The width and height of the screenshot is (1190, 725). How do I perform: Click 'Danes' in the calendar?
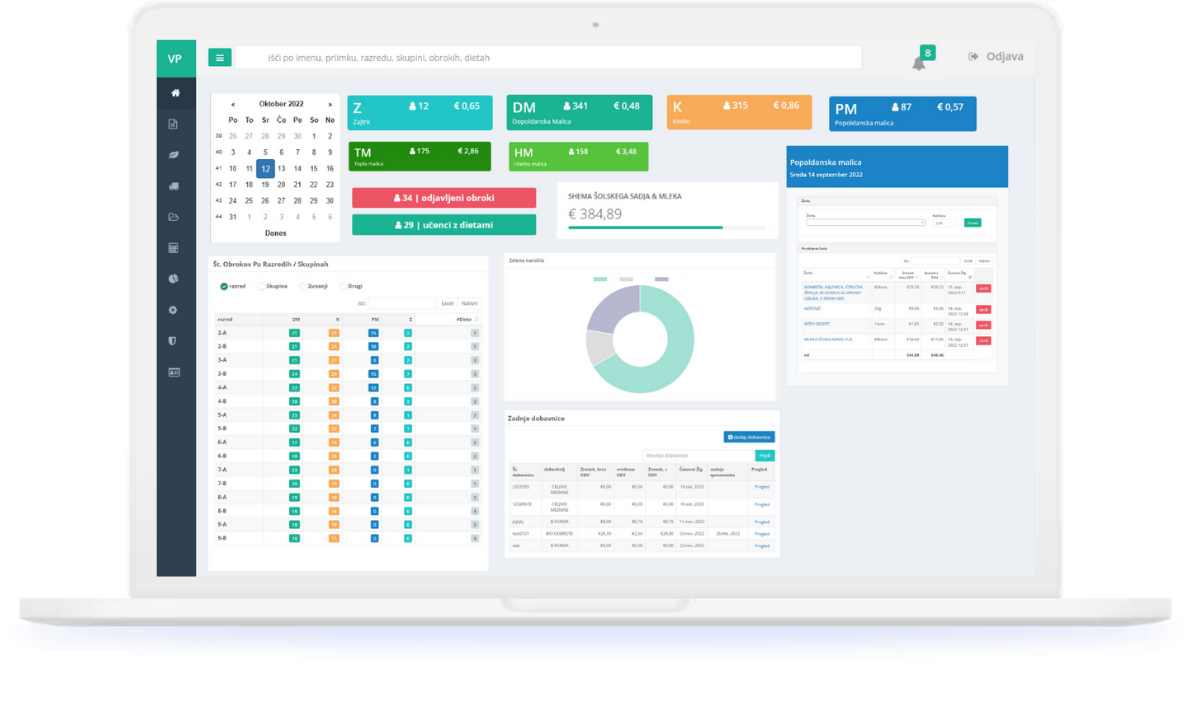pyautogui.click(x=275, y=233)
